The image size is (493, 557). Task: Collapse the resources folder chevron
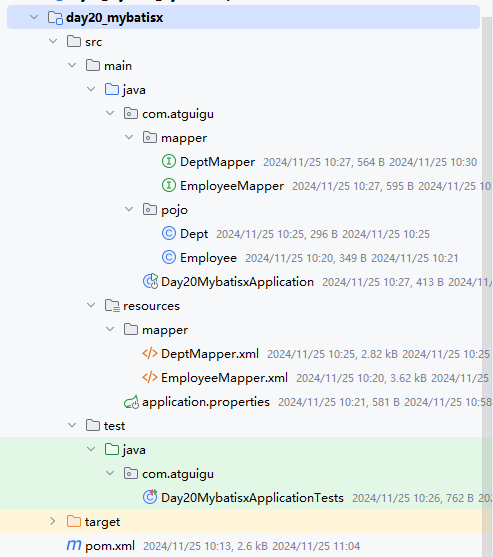click(91, 305)
